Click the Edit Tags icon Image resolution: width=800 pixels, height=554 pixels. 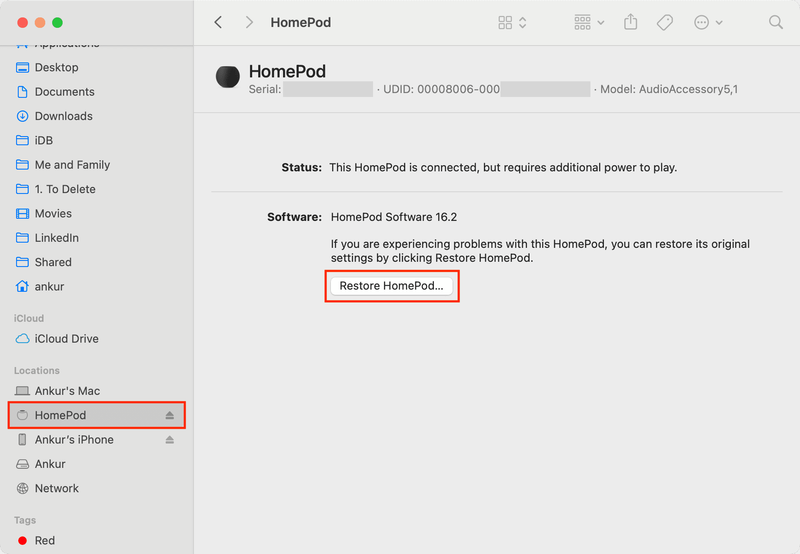pos(665,22)
